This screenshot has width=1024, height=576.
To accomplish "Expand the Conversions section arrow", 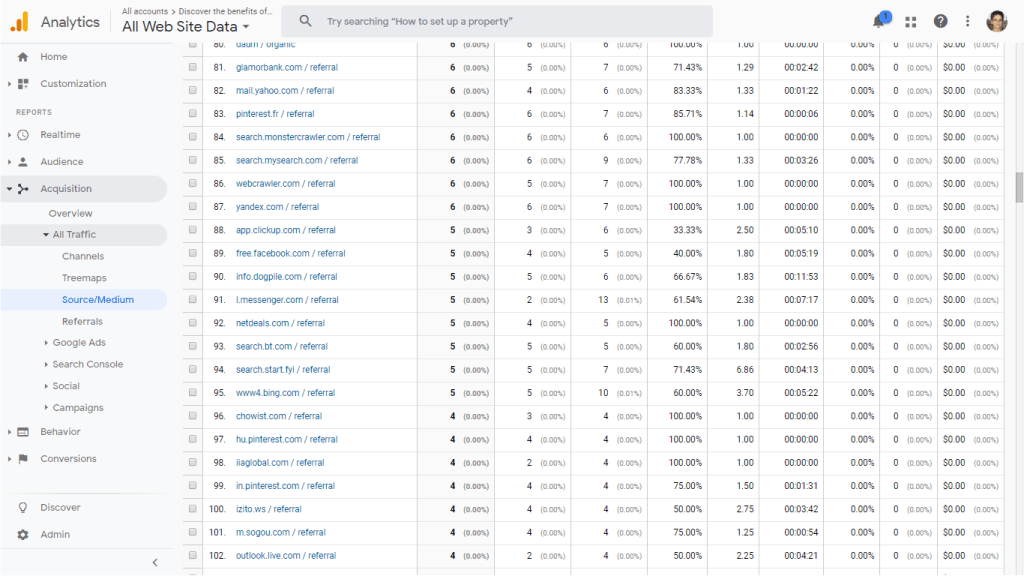I will (x=9, y=458).
